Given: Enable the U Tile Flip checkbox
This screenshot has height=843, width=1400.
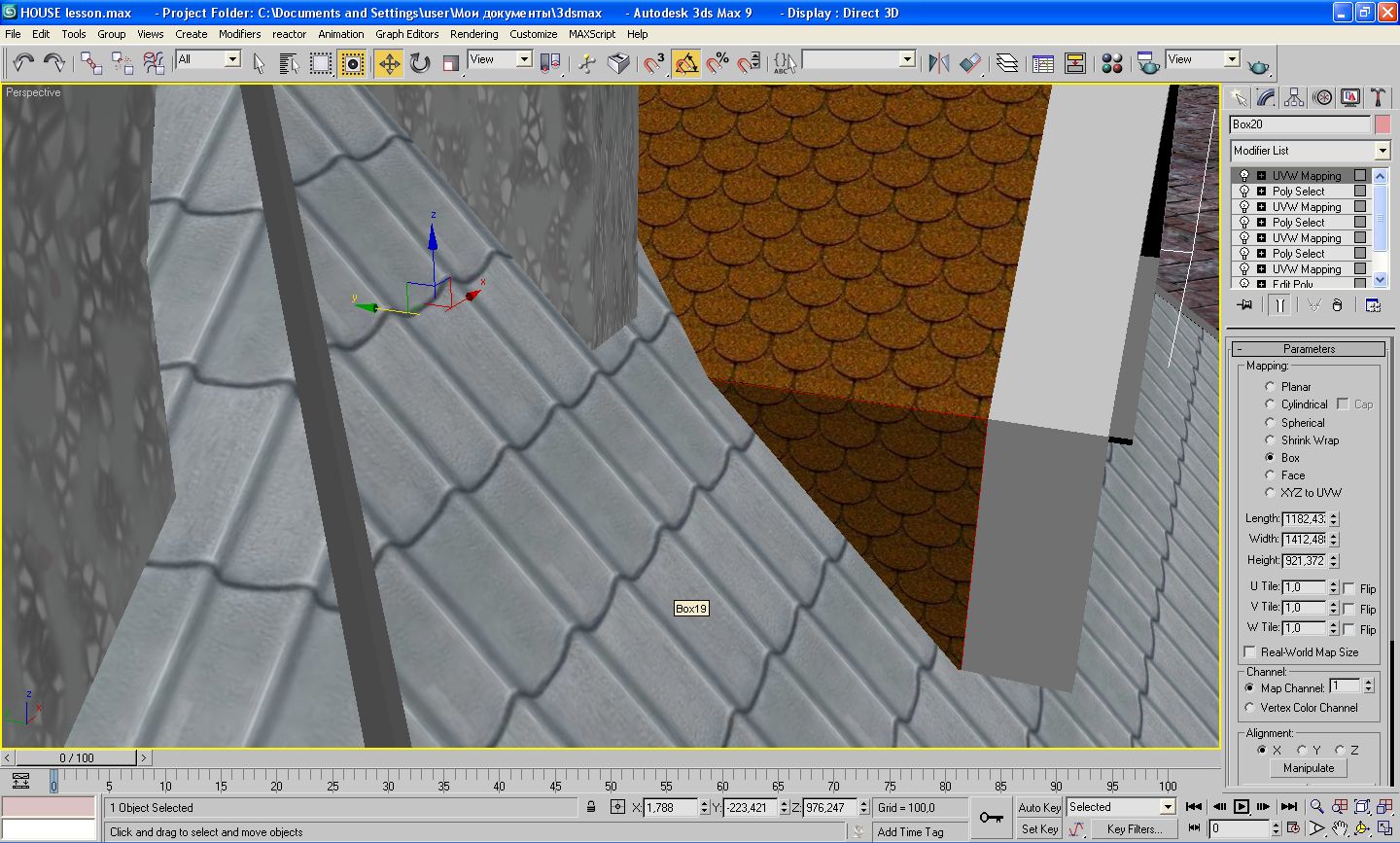Looking at the screenshot, I should point(1349,588).
